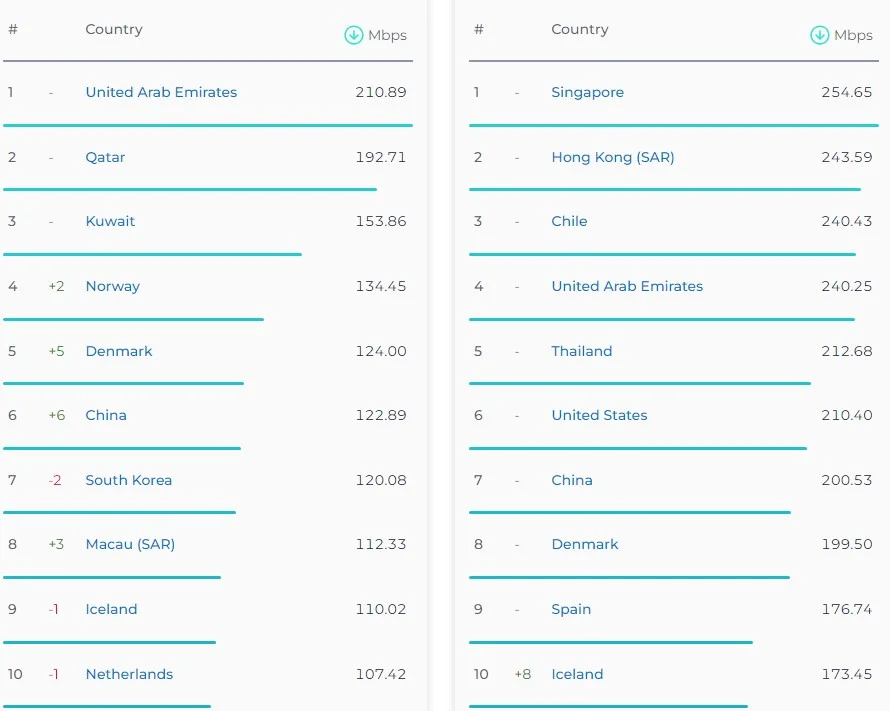This screenshot has height=711, width=890.
Task: Select Thailand in the rankings
Action: click(x=581, y=351)
